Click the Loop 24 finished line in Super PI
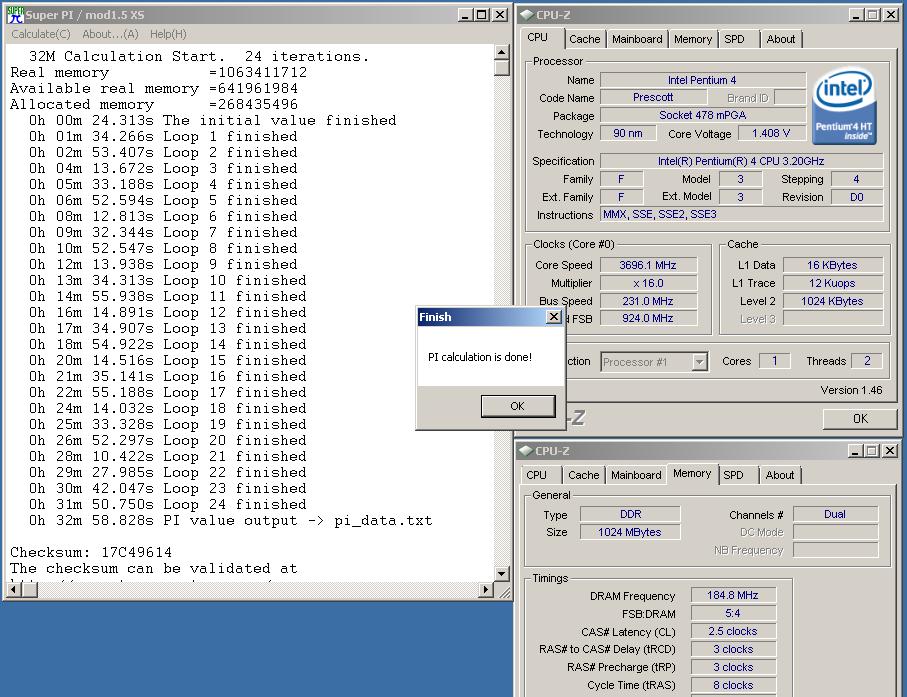Viewport: 907px width, 697px height. pyautogui.click(x=168, y=504)
